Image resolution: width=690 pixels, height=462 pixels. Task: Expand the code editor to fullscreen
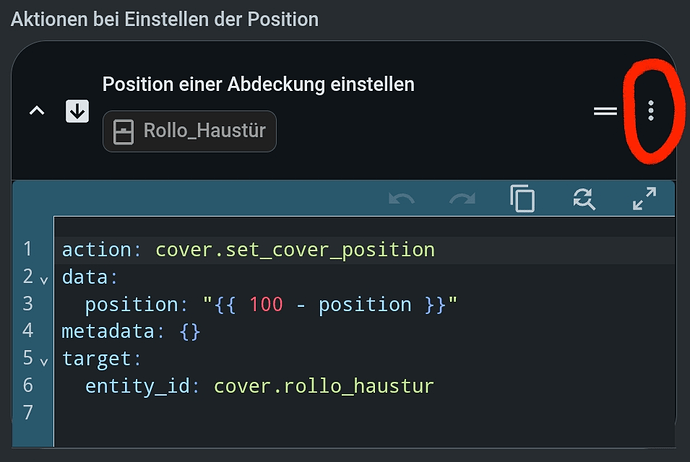[x=645, y=199]
